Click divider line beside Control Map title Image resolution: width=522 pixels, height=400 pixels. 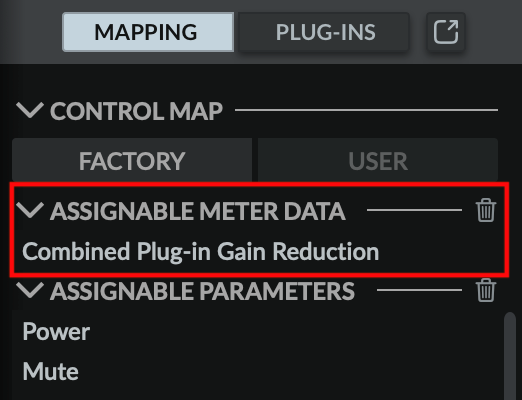(x=366, y=110)
